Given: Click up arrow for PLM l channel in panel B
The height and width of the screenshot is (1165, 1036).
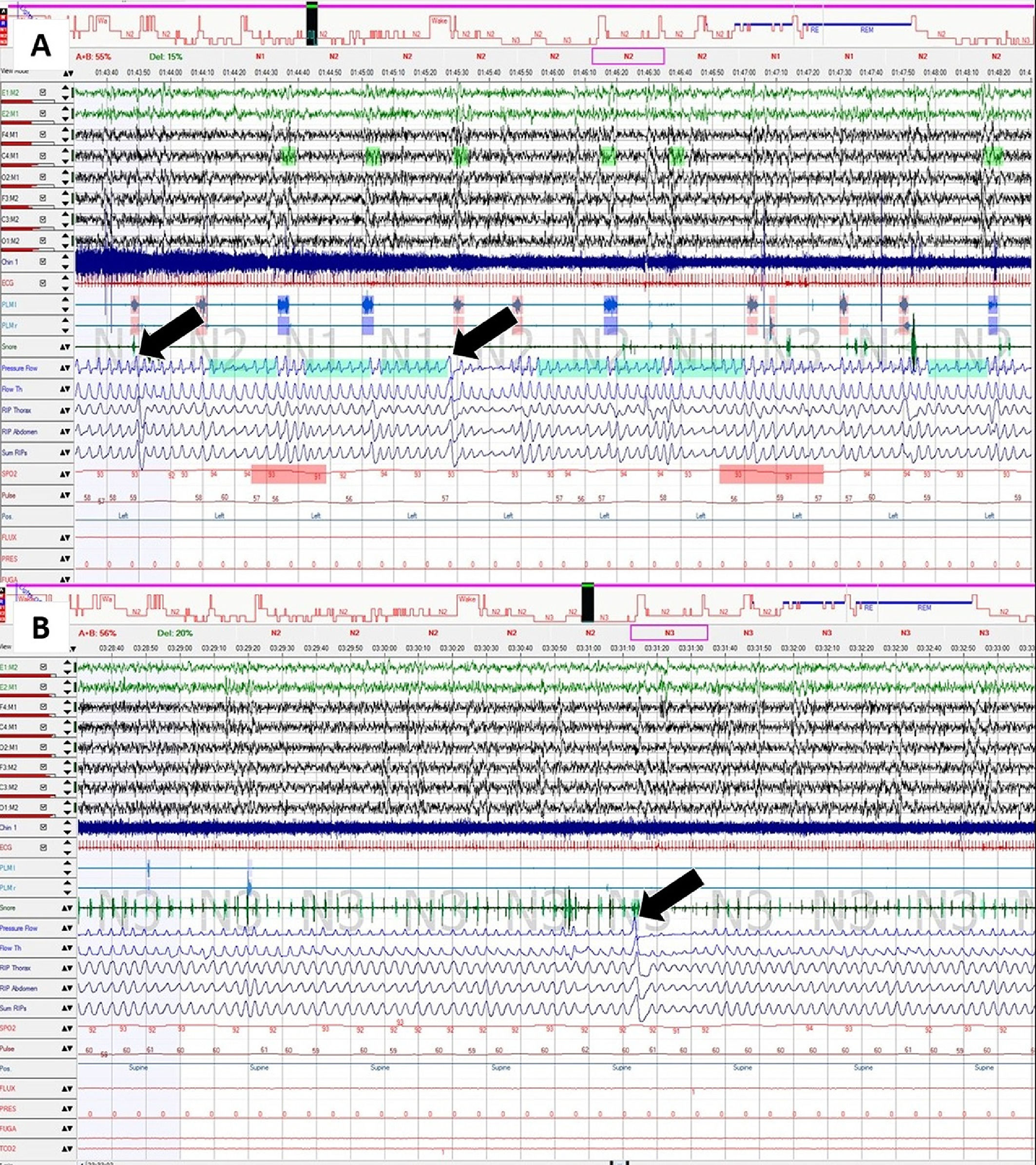Looking at the screenshot, I should (x=67, y=863).
